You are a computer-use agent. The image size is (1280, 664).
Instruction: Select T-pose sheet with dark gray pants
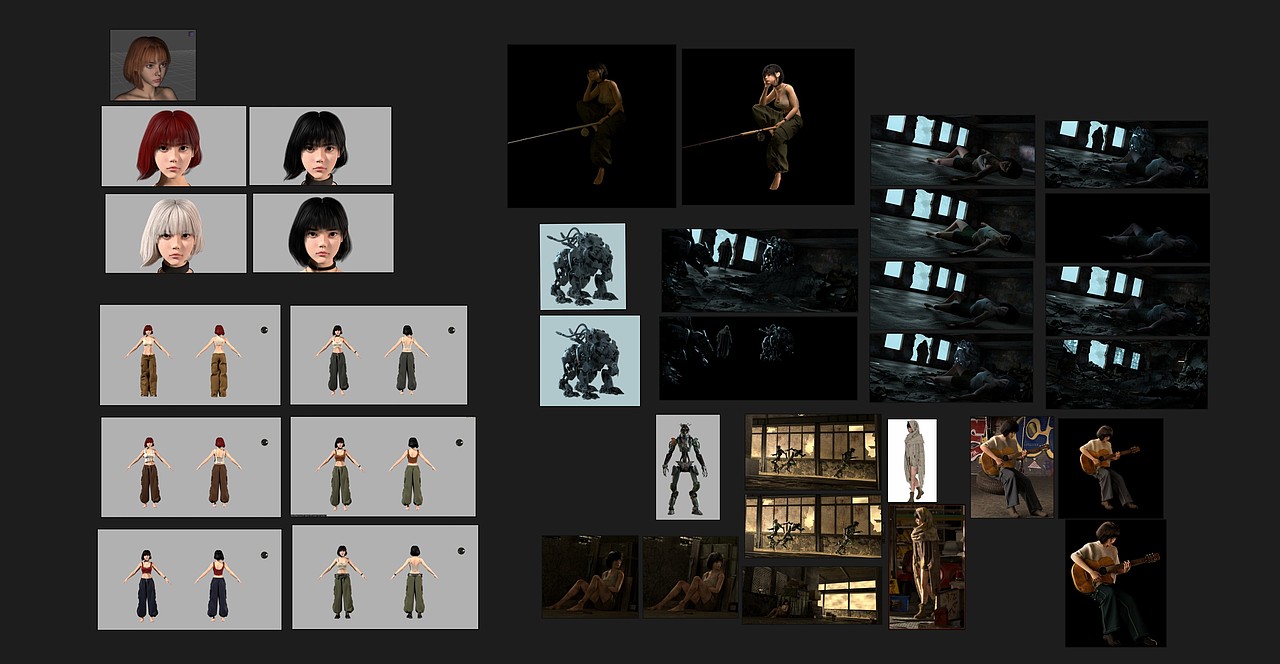pos(378,355)
